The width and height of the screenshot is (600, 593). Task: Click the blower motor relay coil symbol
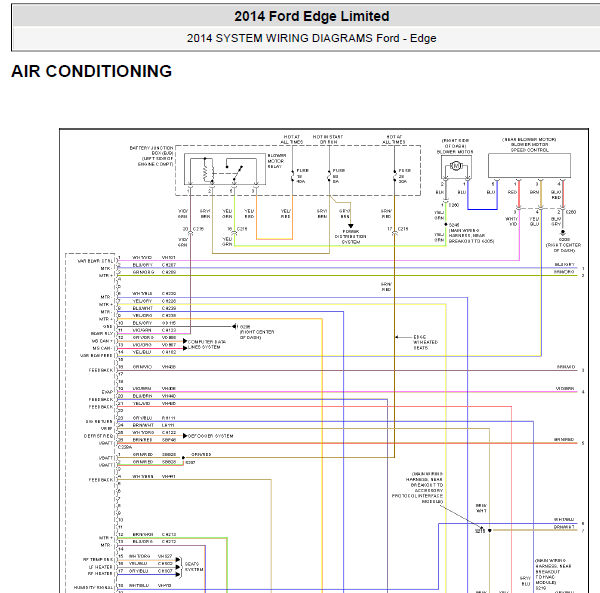pos(207,171)
